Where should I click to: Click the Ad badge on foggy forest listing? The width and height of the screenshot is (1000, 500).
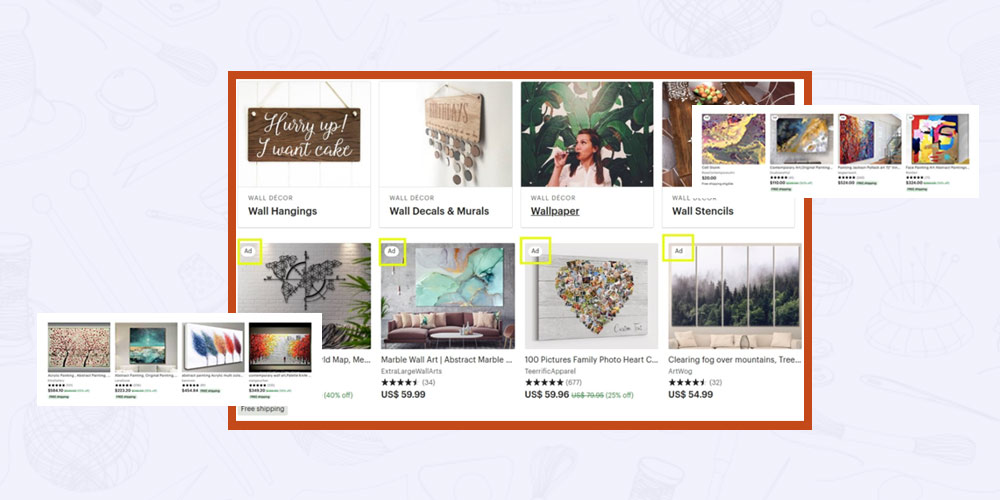pyautogui.click(x=679, y=251)
